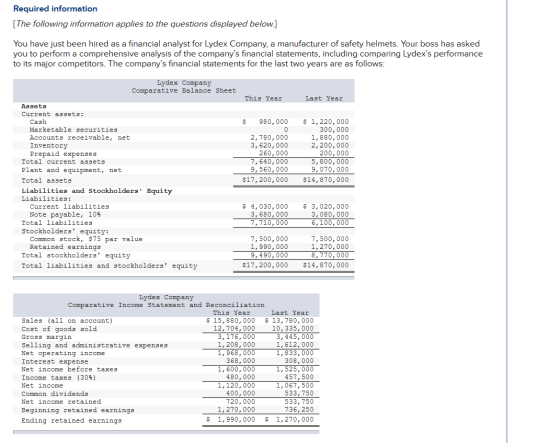Click Common dividends Last Year 533,750

(x=299, y=393)
